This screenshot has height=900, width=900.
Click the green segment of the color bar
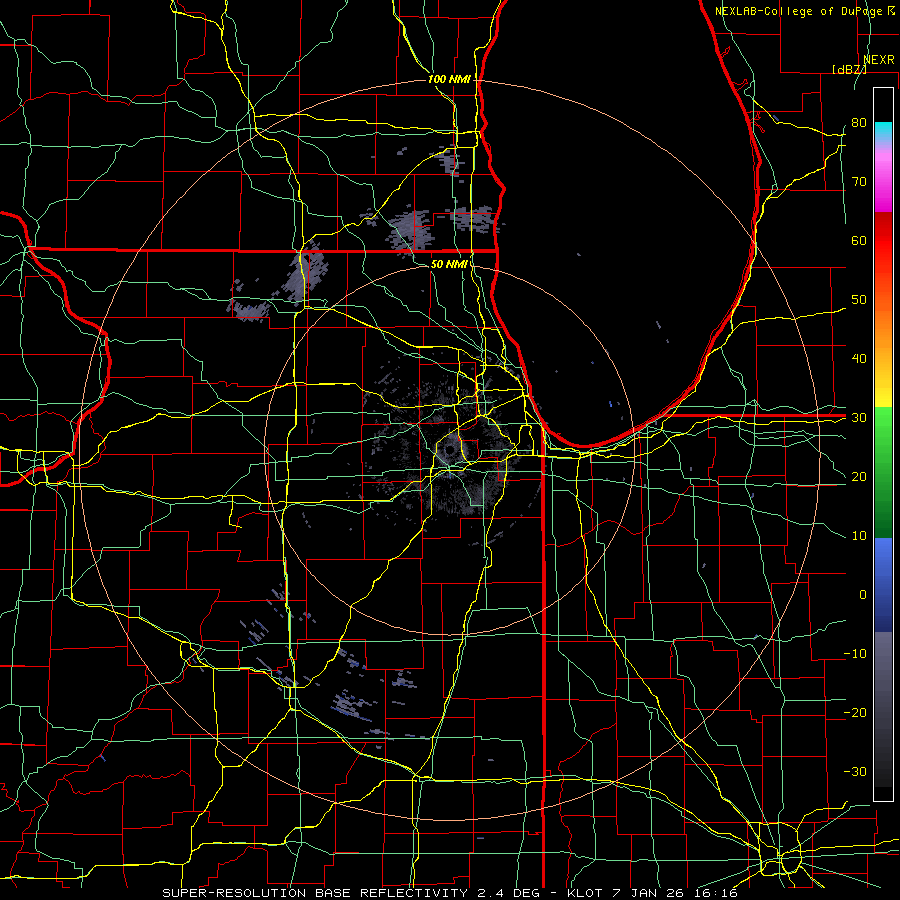coord(883,472)
